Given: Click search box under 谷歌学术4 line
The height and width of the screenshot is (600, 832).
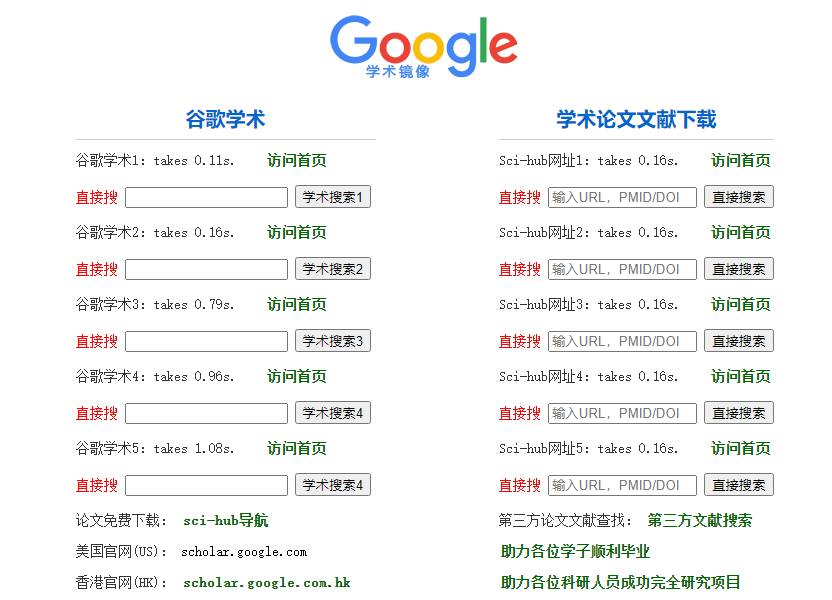Looking at the screenshot, I should 206,414.
